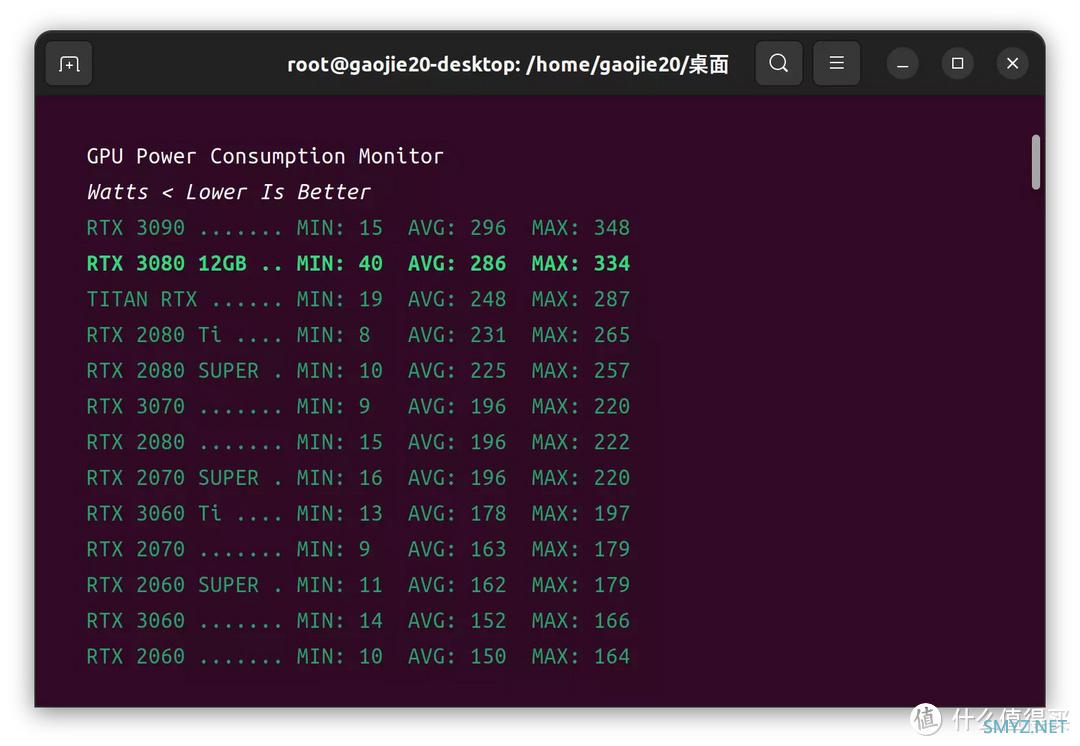Click 'MAX: 166' value
The image size is (1080, 746).
click(581, 621)
